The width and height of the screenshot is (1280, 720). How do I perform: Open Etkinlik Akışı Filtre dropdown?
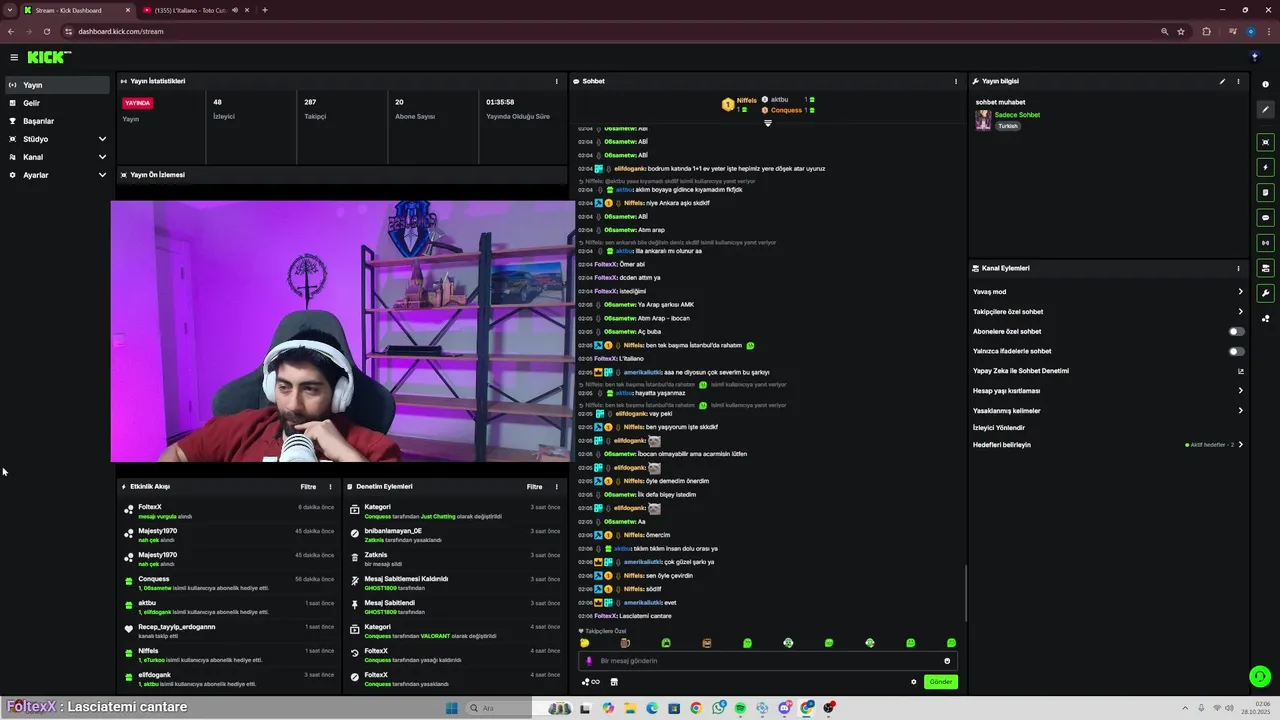308,487
